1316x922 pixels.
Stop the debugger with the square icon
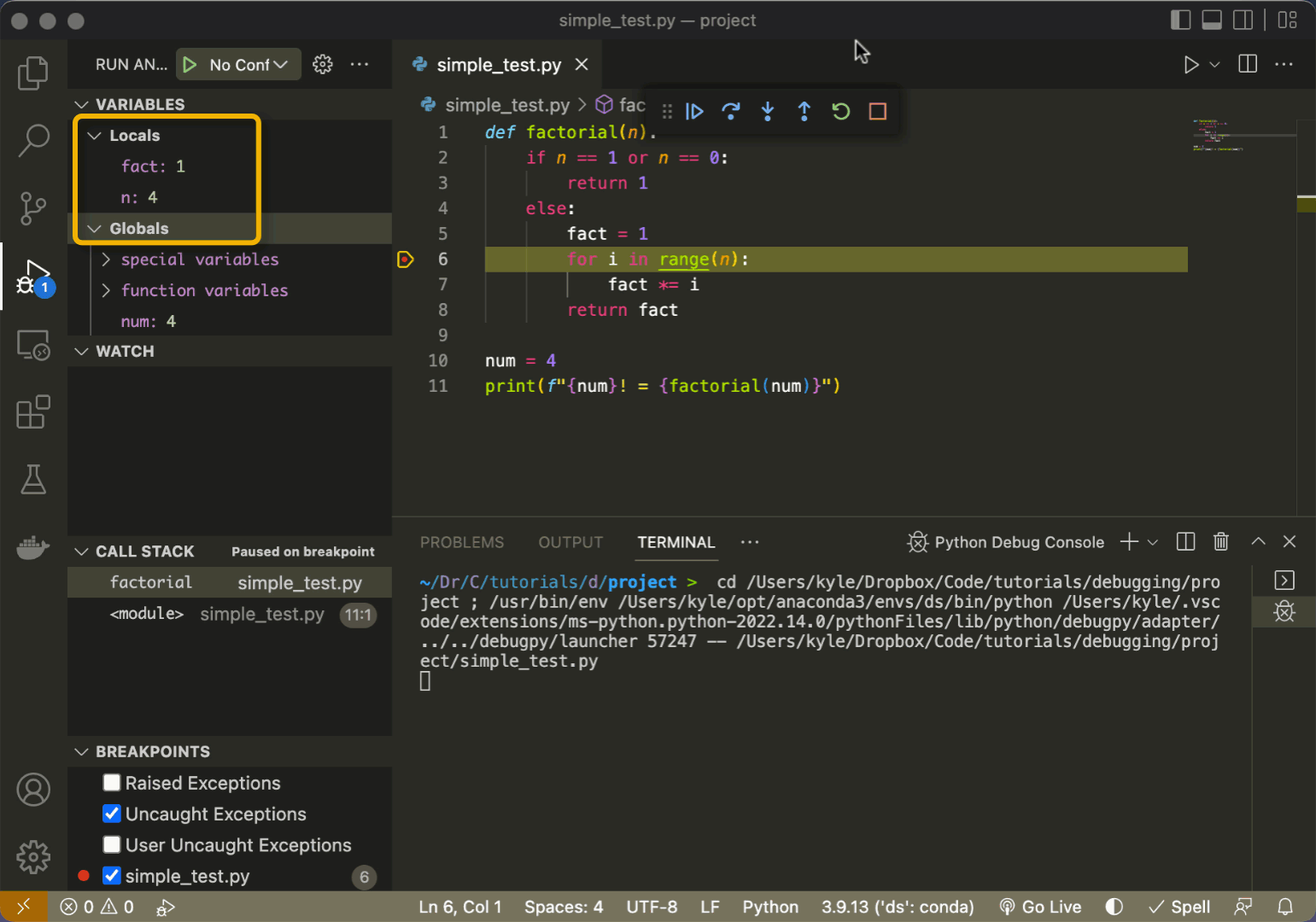877,112
